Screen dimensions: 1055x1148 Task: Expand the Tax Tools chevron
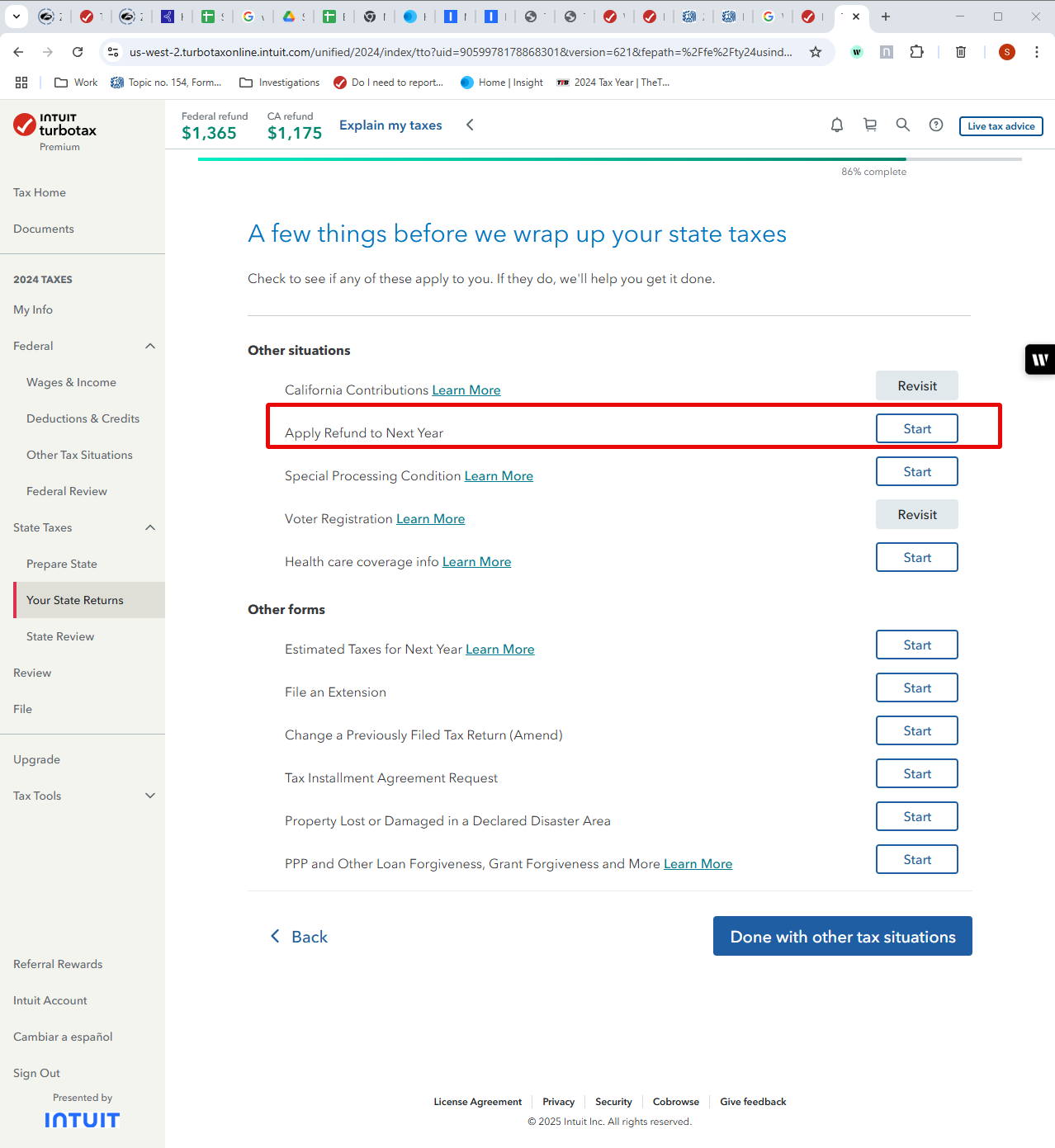point(150,796)
